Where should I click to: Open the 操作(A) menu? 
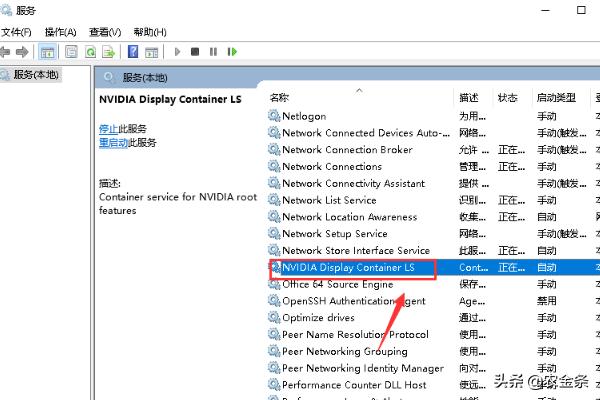tap(60, 32)
